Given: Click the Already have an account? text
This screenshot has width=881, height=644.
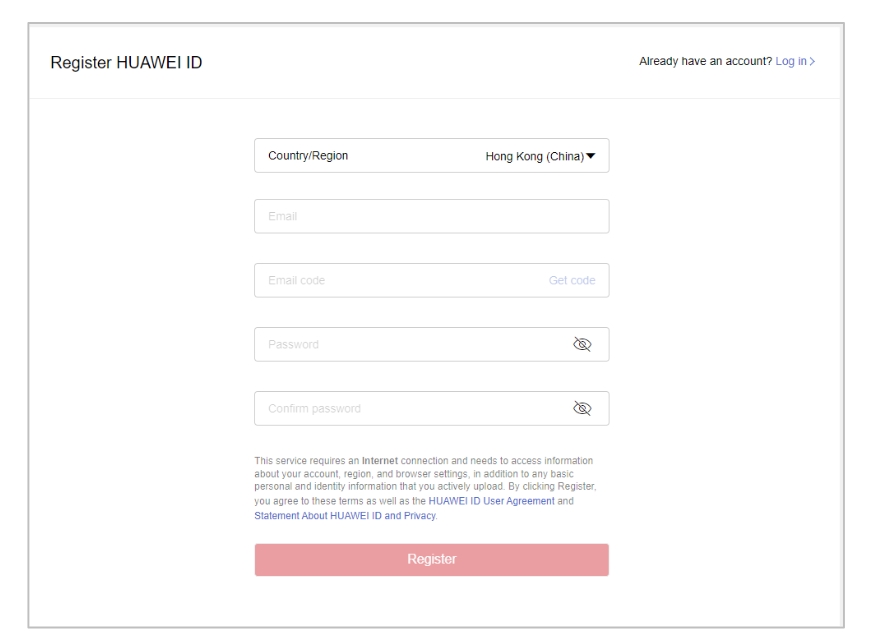Looking at the screenshot, I should pos(705,61).
